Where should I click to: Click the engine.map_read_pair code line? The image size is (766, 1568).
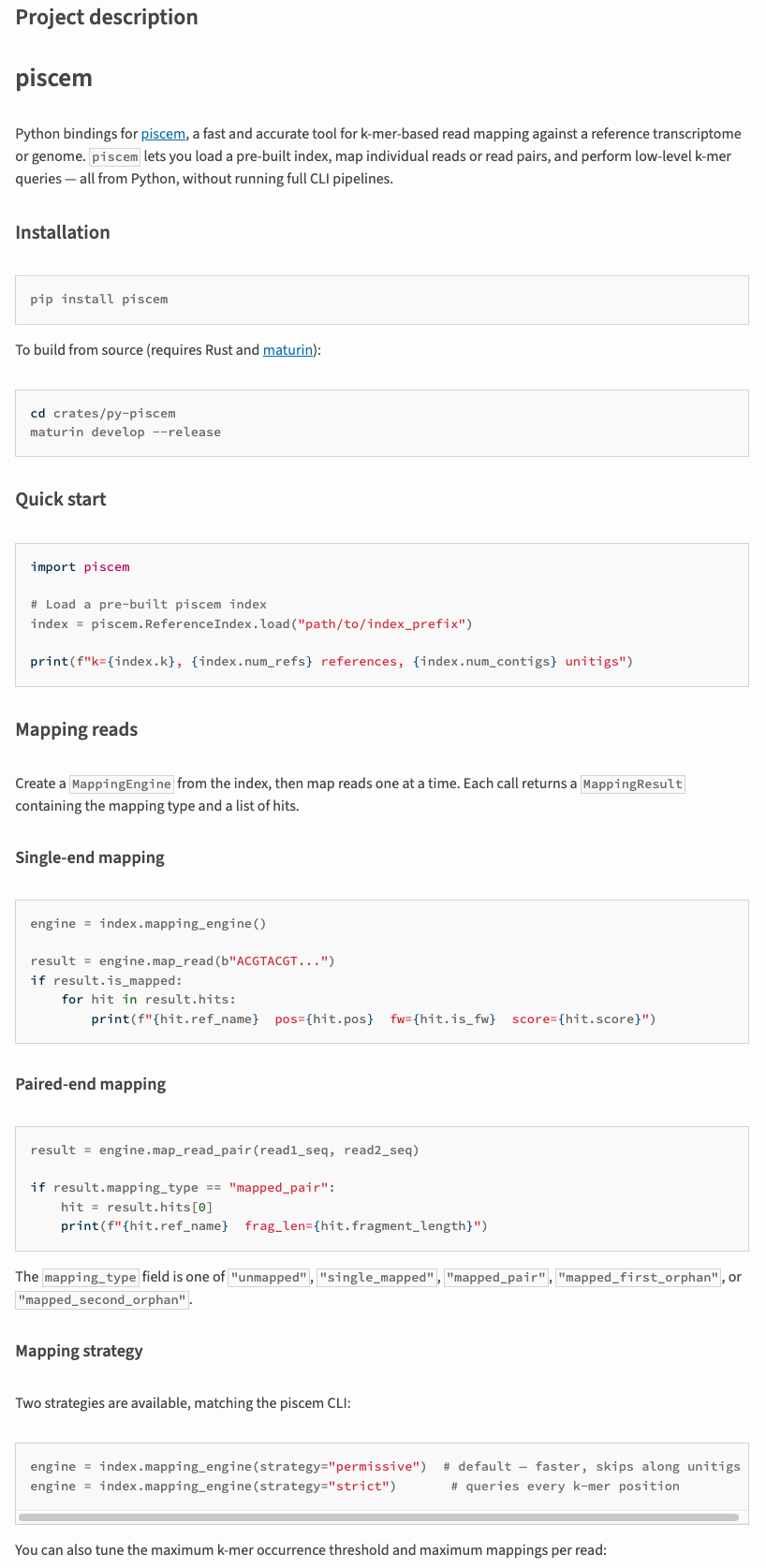[x=225, y=1150]
